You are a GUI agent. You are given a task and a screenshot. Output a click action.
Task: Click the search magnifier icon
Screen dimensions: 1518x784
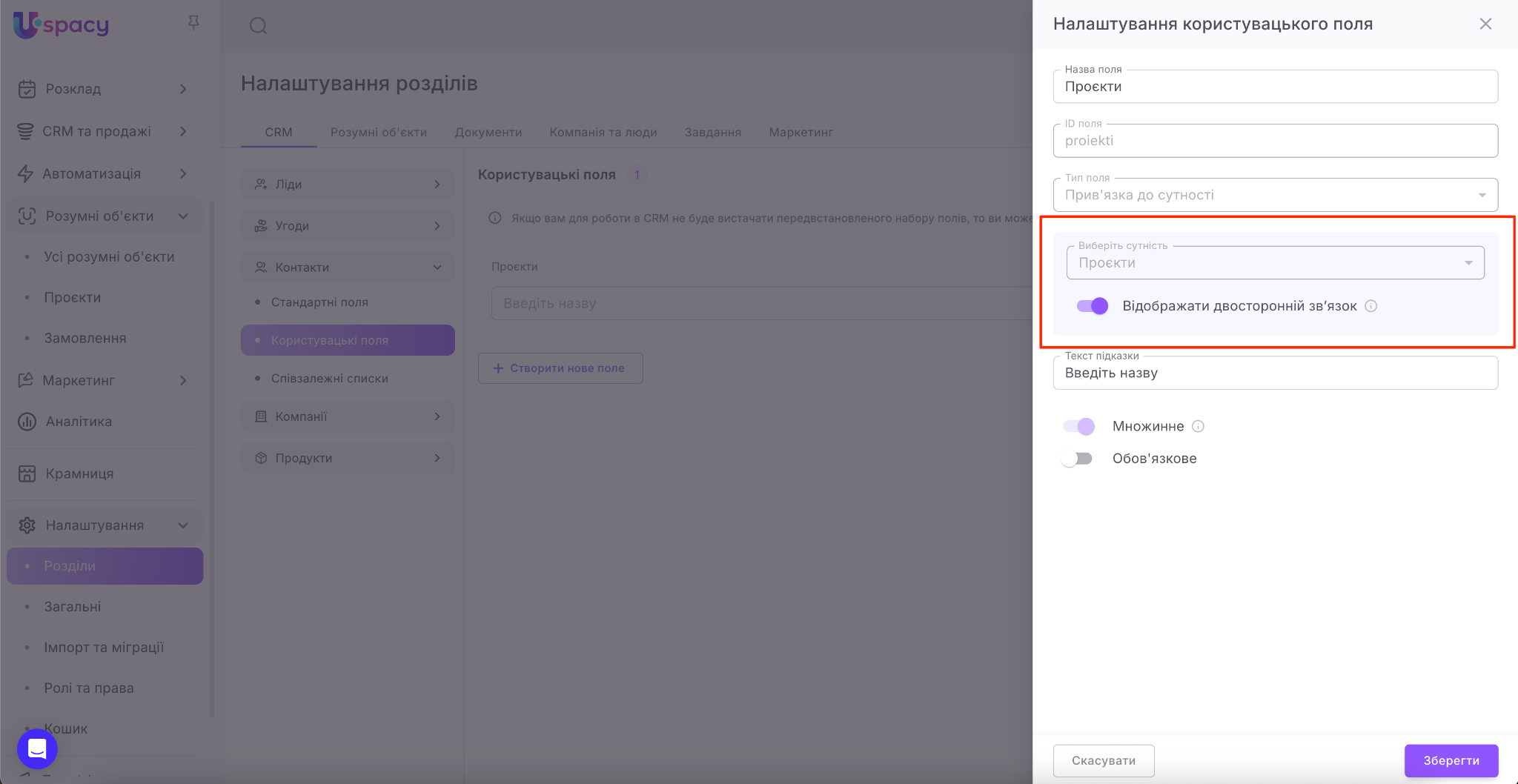258,26
